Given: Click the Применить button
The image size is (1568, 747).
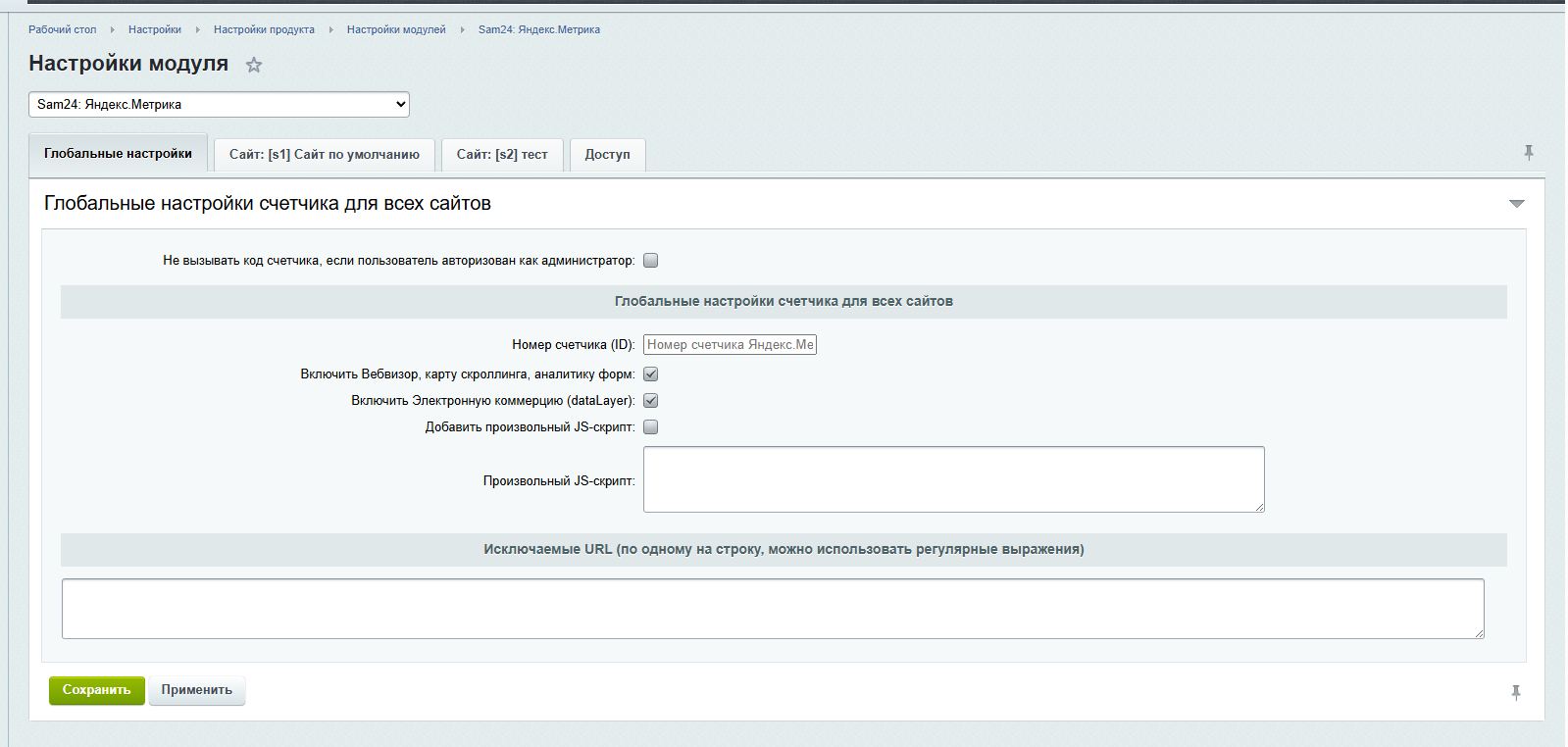Looking at the screenshot, I should [x=197, y=690].
